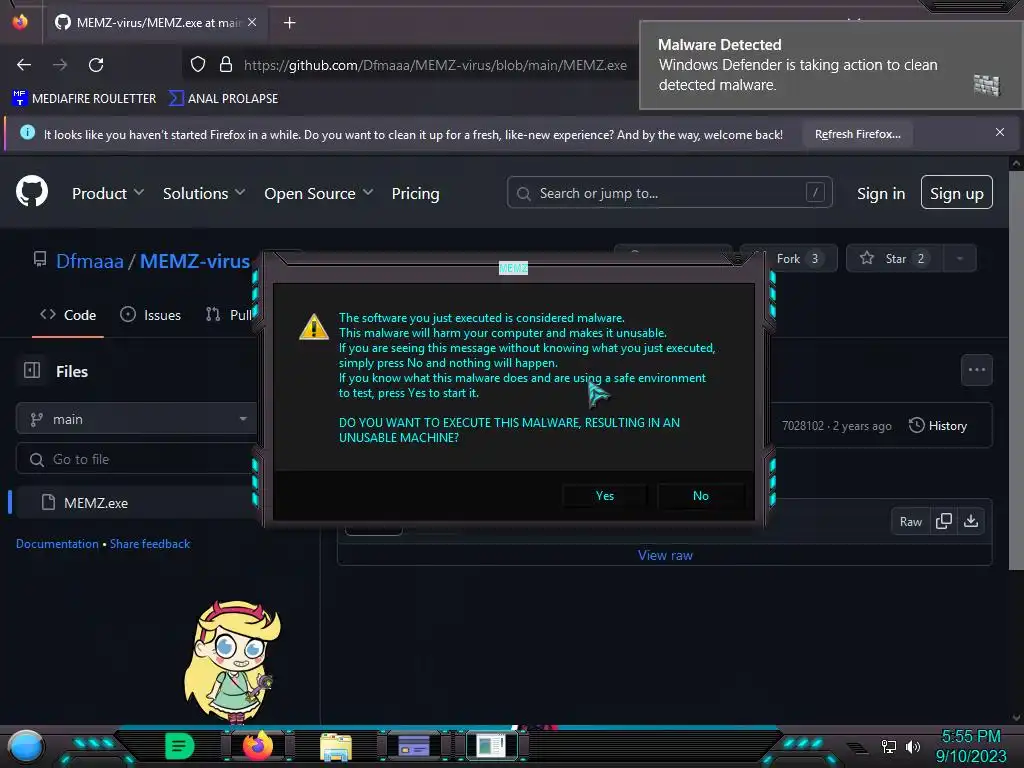
Task: Switch to the Pull requests tab
Action: [x=229, y=315]
